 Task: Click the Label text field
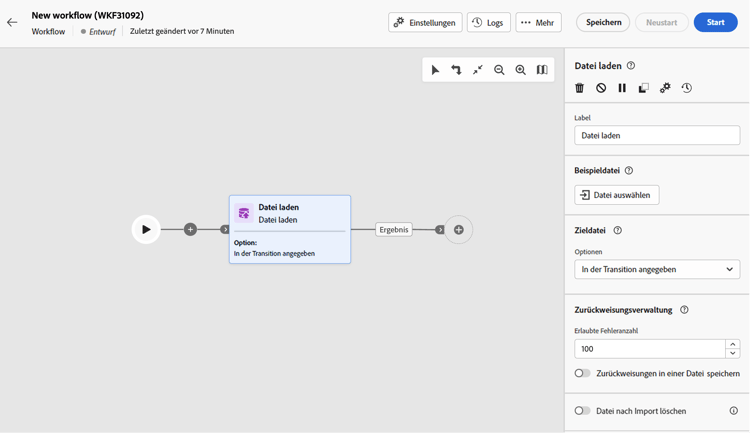pyautogui.click(x=657, y=135)
